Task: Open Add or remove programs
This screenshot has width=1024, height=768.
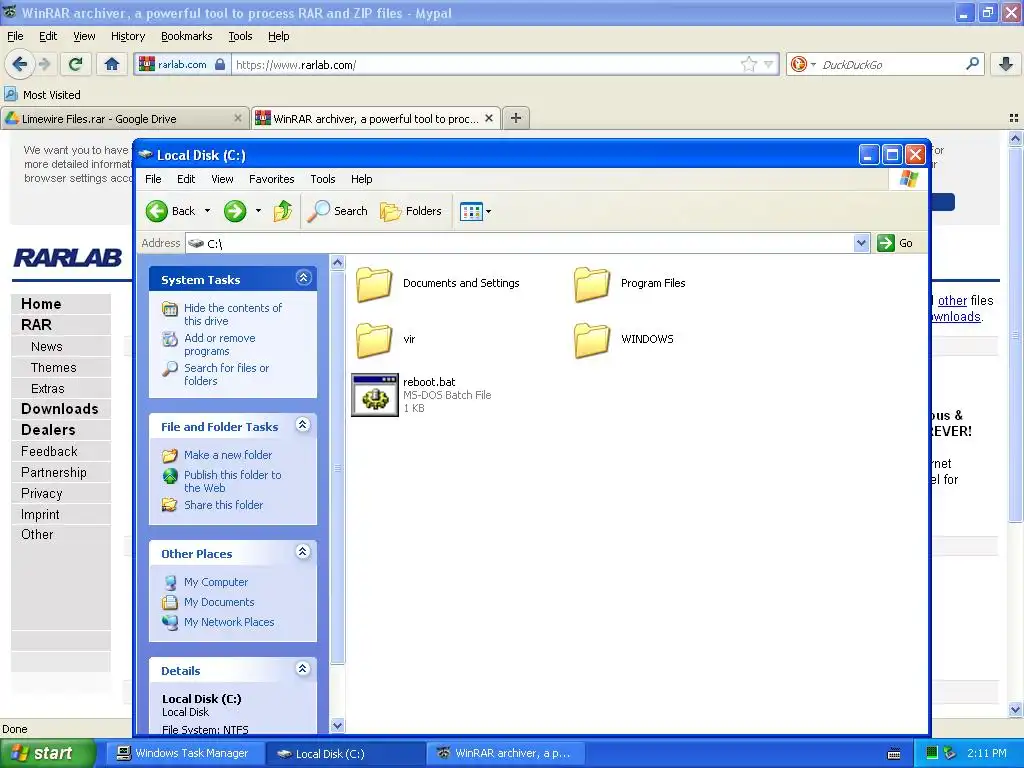Action: point(219,344)
